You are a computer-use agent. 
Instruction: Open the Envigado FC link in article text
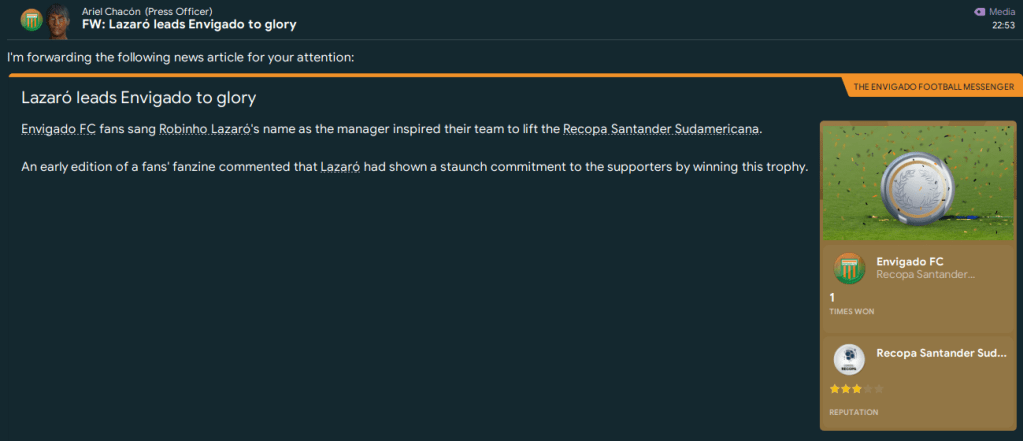[57, 130]
